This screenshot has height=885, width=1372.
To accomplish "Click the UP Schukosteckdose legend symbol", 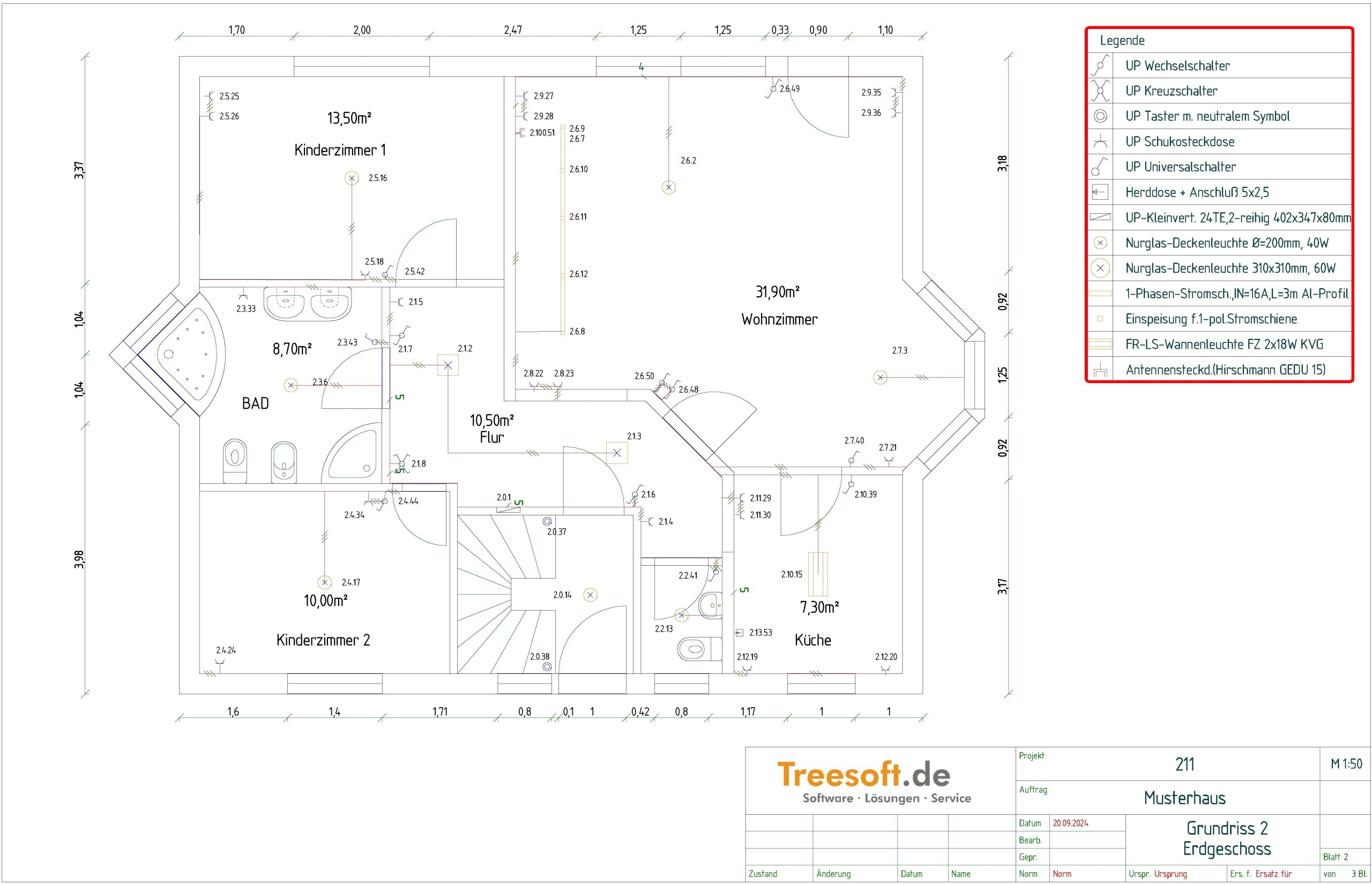I will (1100, 141).
